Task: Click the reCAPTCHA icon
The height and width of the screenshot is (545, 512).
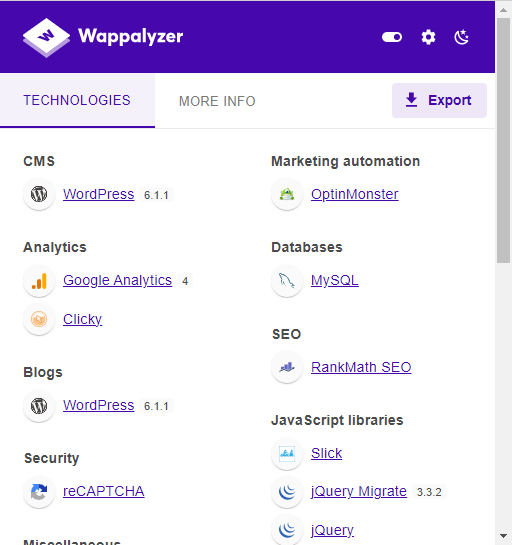Action: pyautogui.click(x=39, y=491)
